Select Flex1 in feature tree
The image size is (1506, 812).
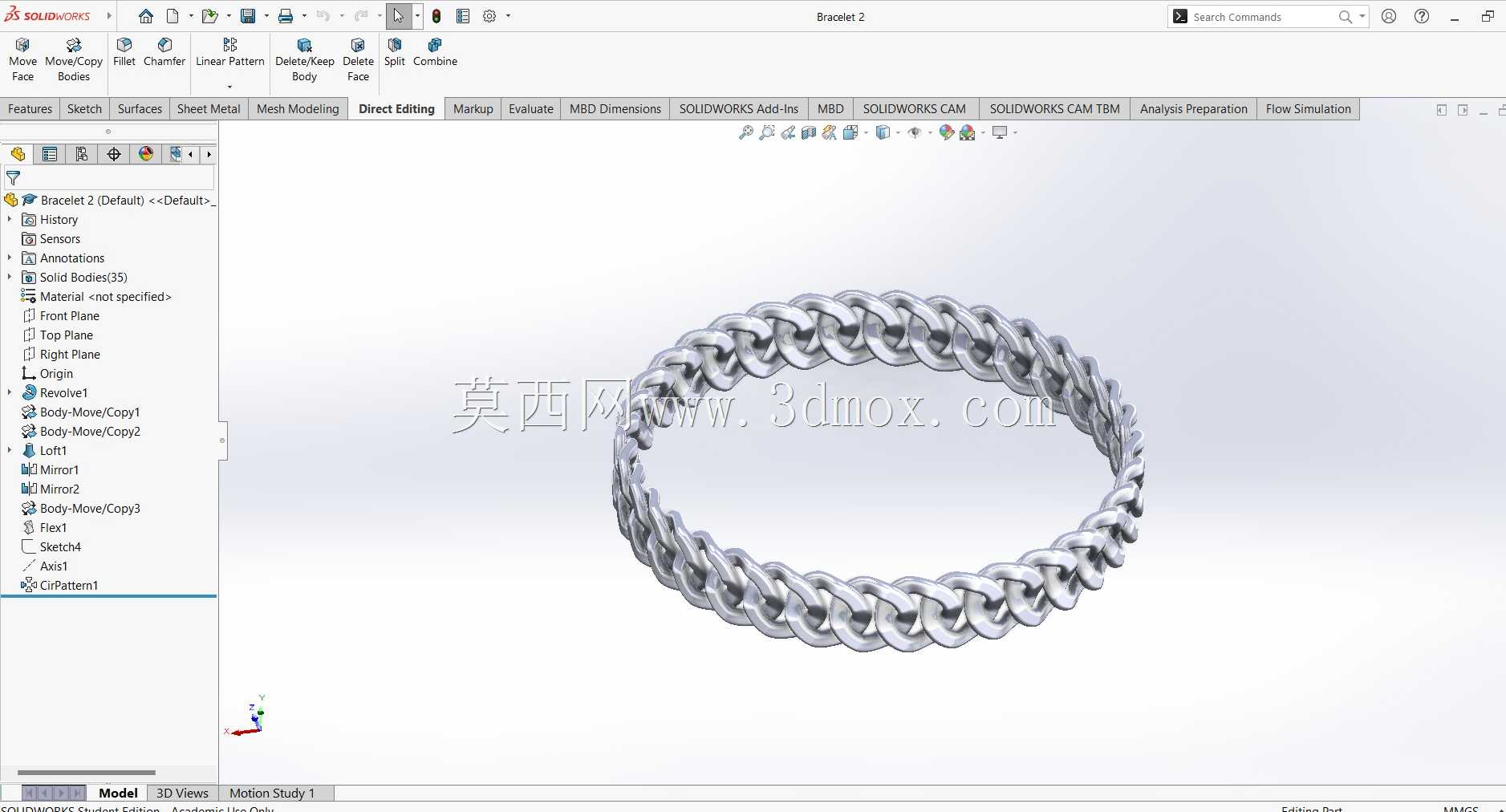click(54, 527)
